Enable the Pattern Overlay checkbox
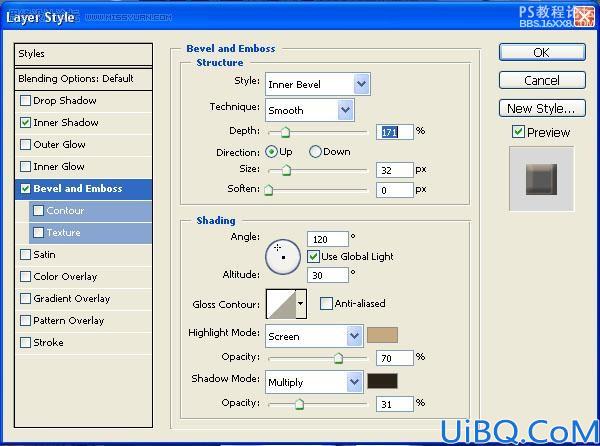600x446 pixels. point(25,320)
